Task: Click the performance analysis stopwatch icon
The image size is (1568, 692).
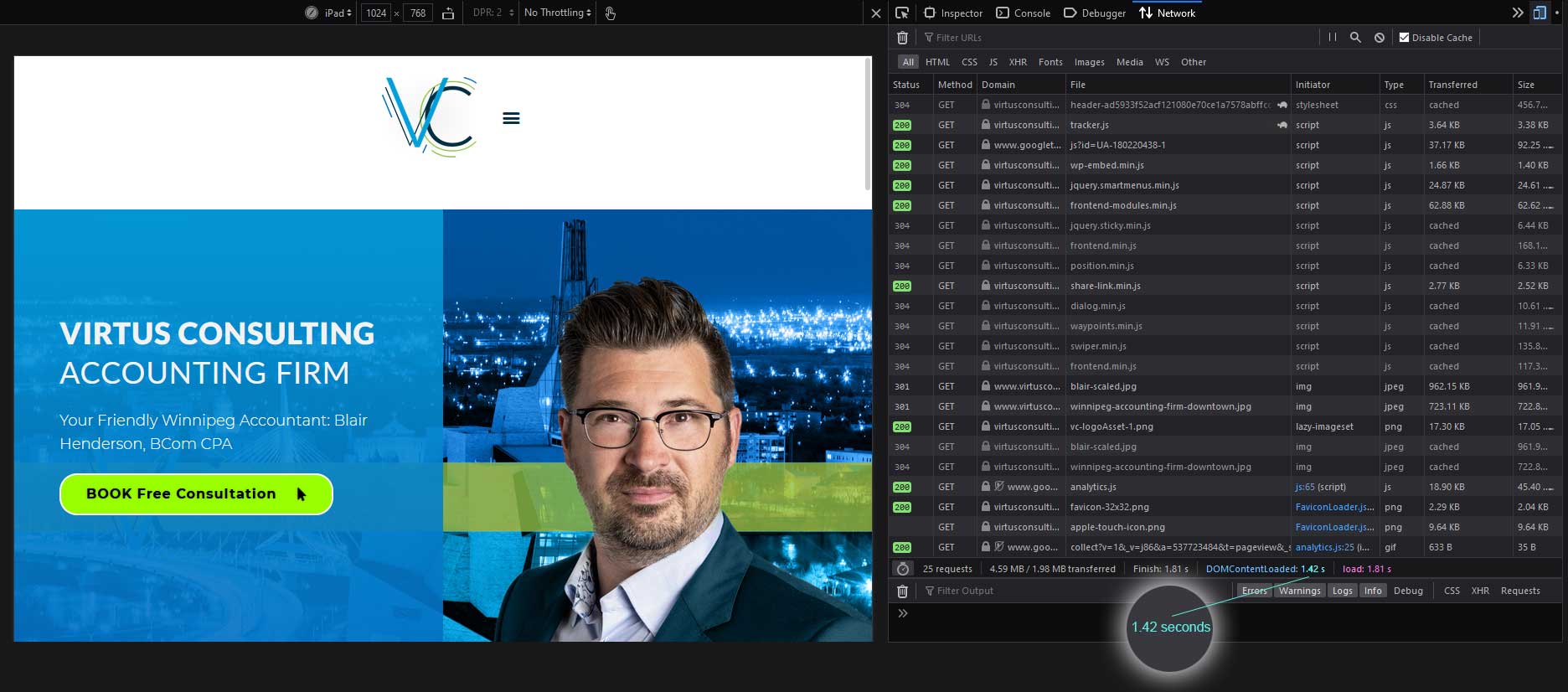Action: [903, 569]
